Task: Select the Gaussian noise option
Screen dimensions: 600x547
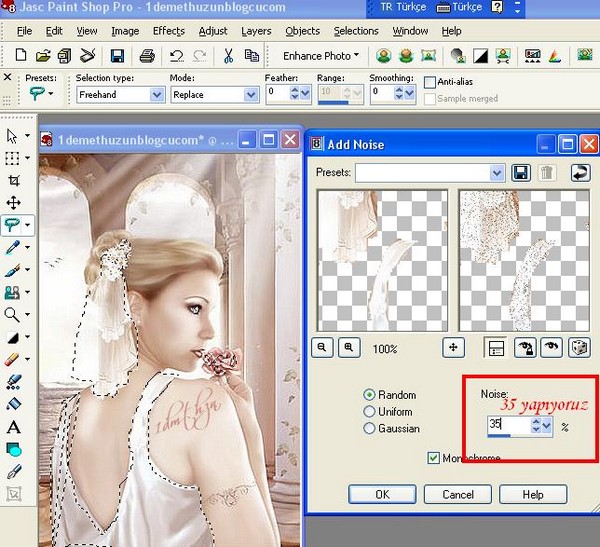Action: (370, 428)
